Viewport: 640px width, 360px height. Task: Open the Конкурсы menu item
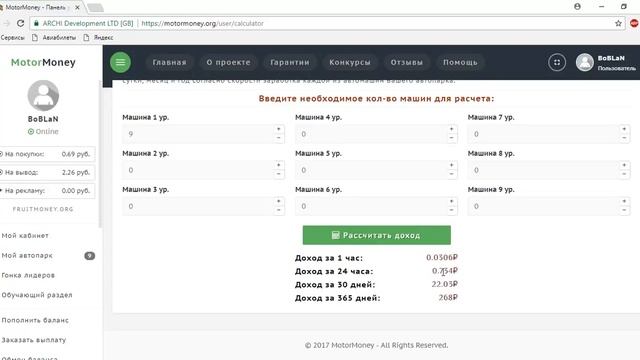[350, 62]
